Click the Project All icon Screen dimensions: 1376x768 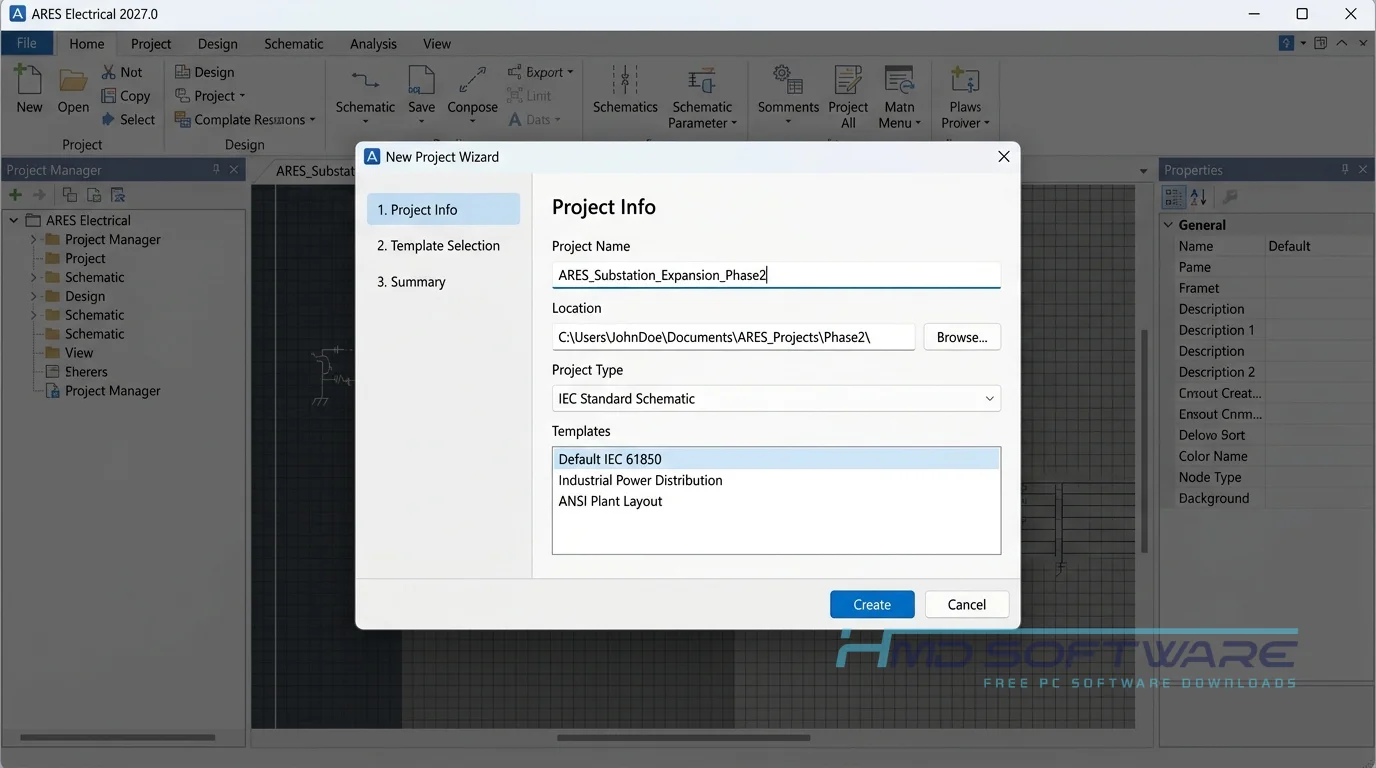[x=848, y=81]
